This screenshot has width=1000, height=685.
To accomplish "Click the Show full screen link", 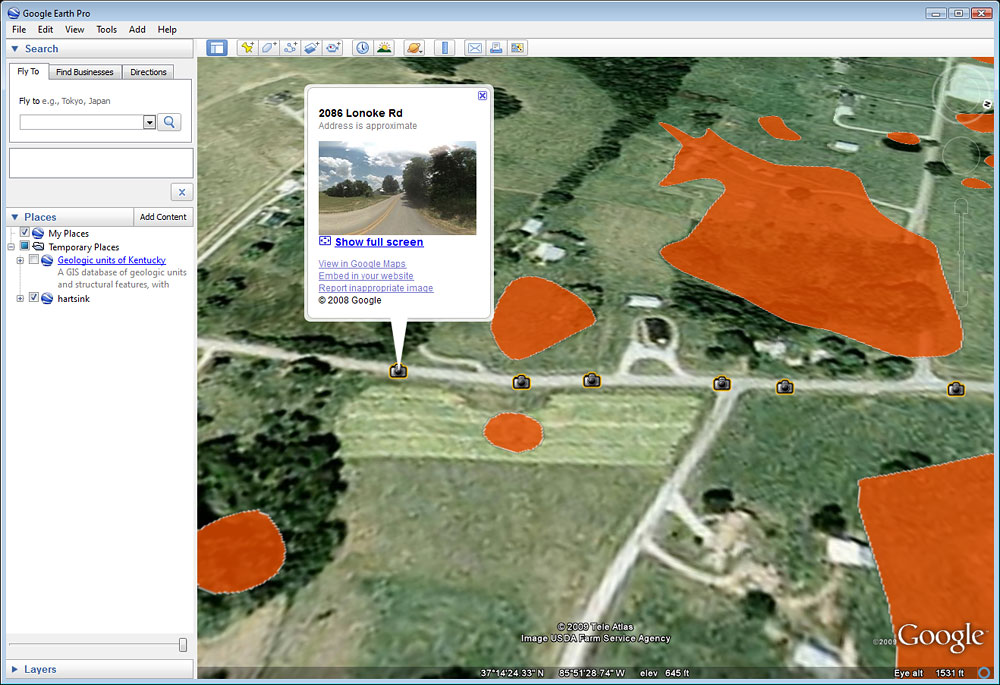I will 379,242.
